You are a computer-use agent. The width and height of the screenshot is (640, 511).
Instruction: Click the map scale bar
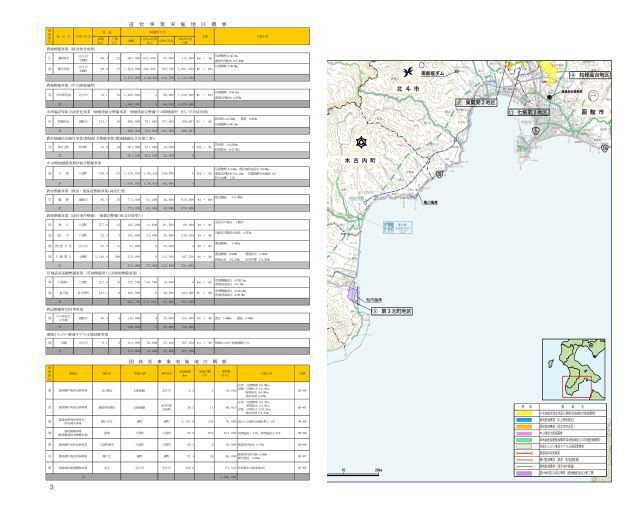354,473
